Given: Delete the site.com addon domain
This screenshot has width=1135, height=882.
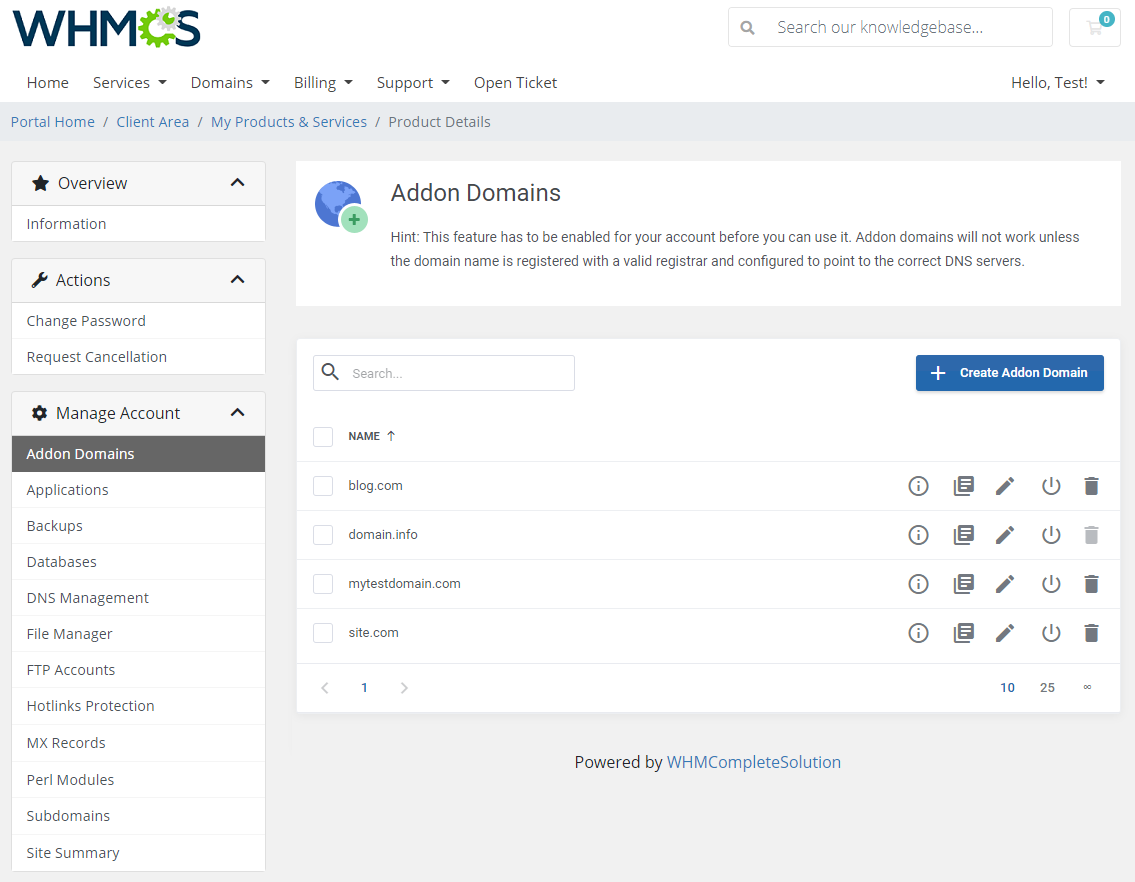Looking at the screenshot, I should click(1091, 632).
